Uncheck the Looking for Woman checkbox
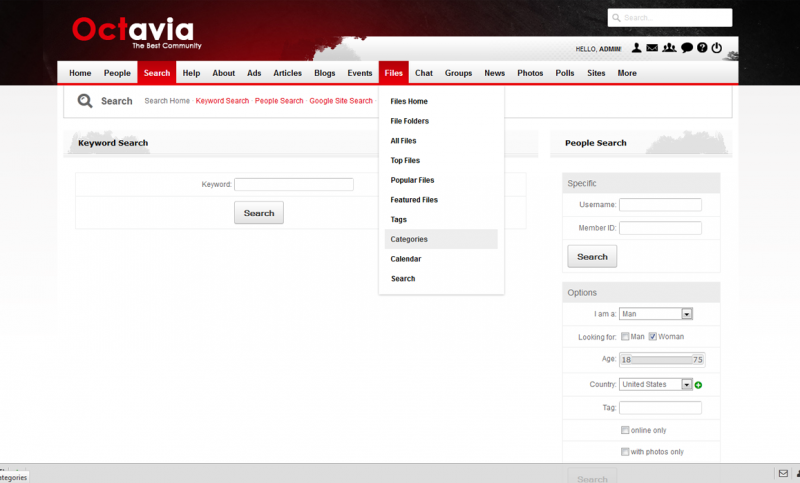Image resolution: width=800 pixels, height=483 pixels. tap(653, 337)
